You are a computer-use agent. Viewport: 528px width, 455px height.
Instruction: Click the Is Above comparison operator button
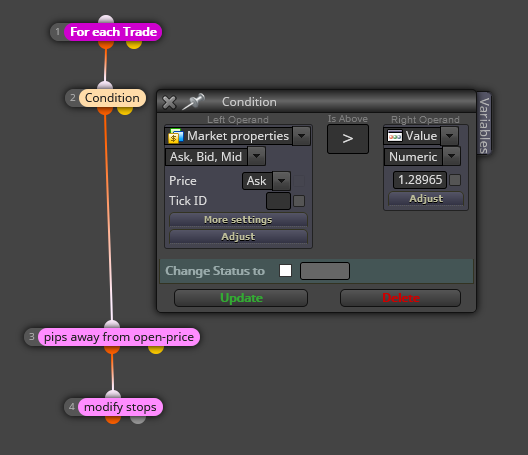348,139
